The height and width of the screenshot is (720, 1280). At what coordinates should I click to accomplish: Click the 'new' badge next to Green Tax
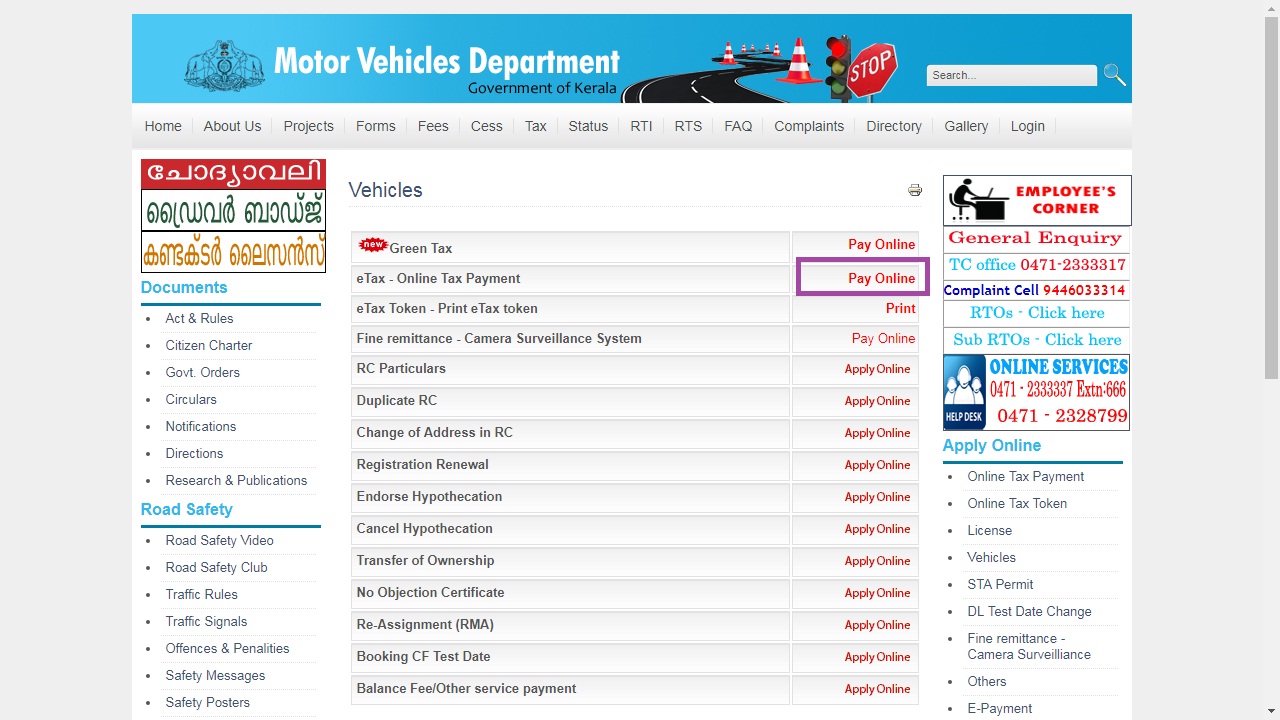pos(374,243)
